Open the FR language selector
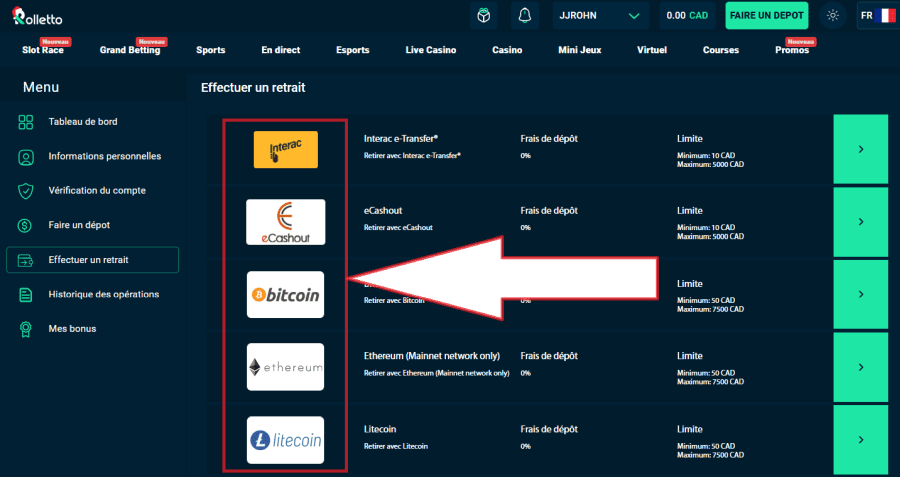Screen dimensions: 900x477 pos(876,15)
